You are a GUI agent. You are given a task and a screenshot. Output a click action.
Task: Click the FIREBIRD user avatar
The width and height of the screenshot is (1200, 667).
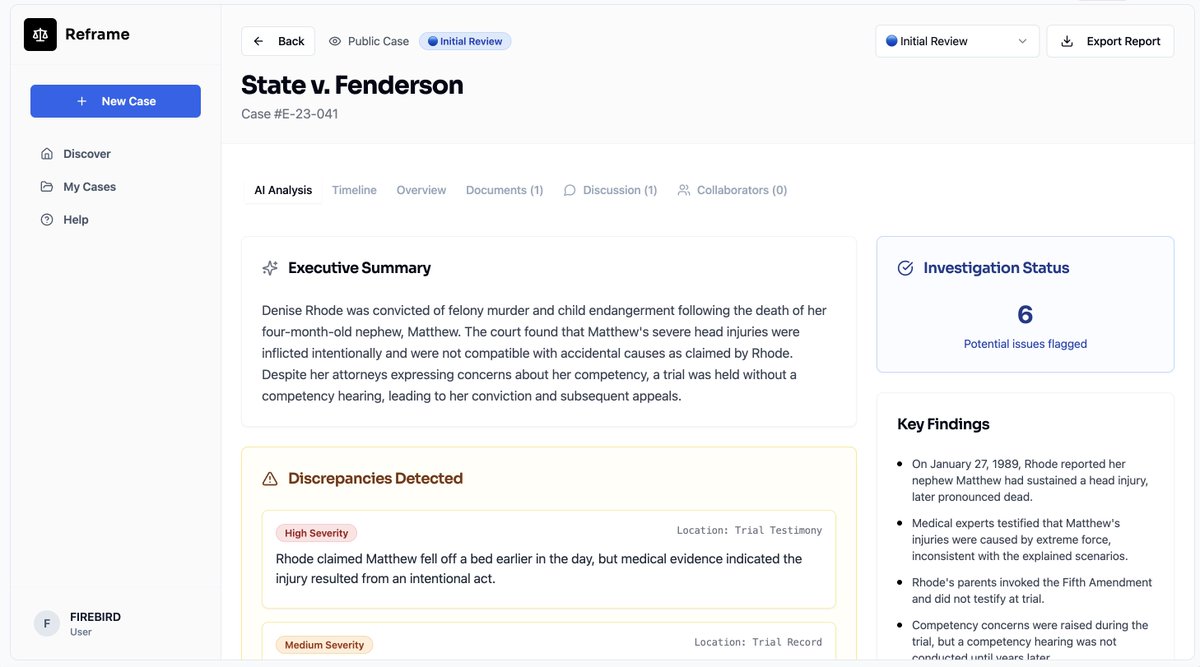(46, 622)
